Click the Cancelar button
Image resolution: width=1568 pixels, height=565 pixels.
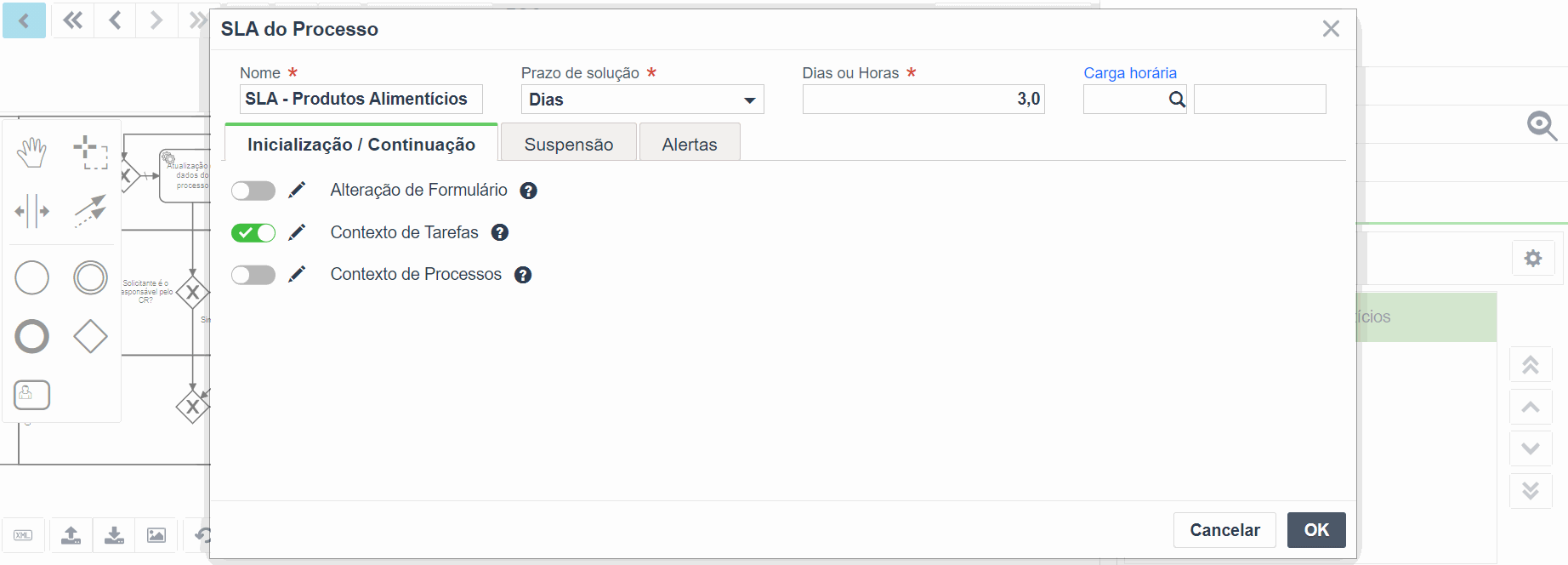(1224, 530)
